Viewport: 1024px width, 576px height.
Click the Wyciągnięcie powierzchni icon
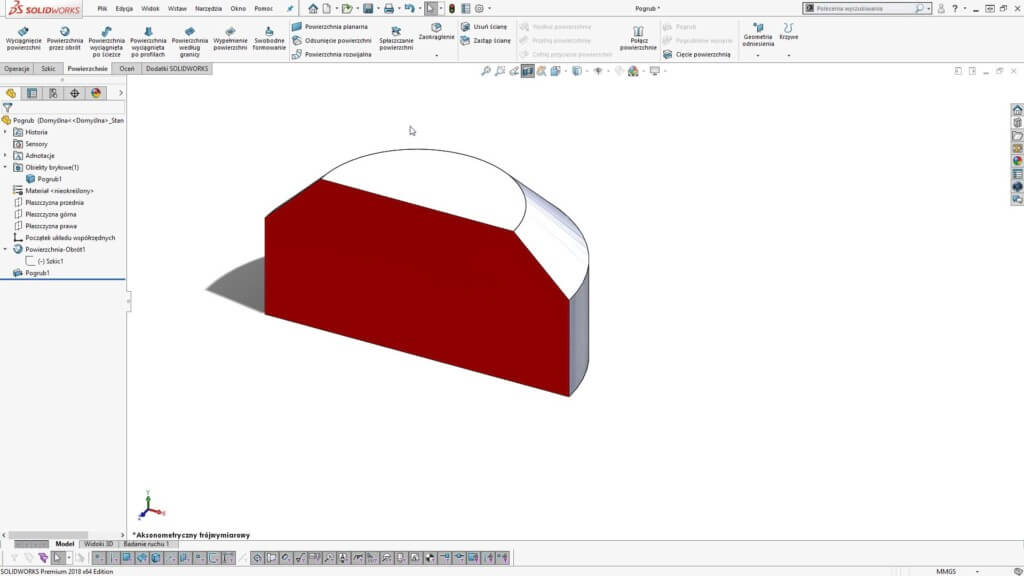point(24,39)
